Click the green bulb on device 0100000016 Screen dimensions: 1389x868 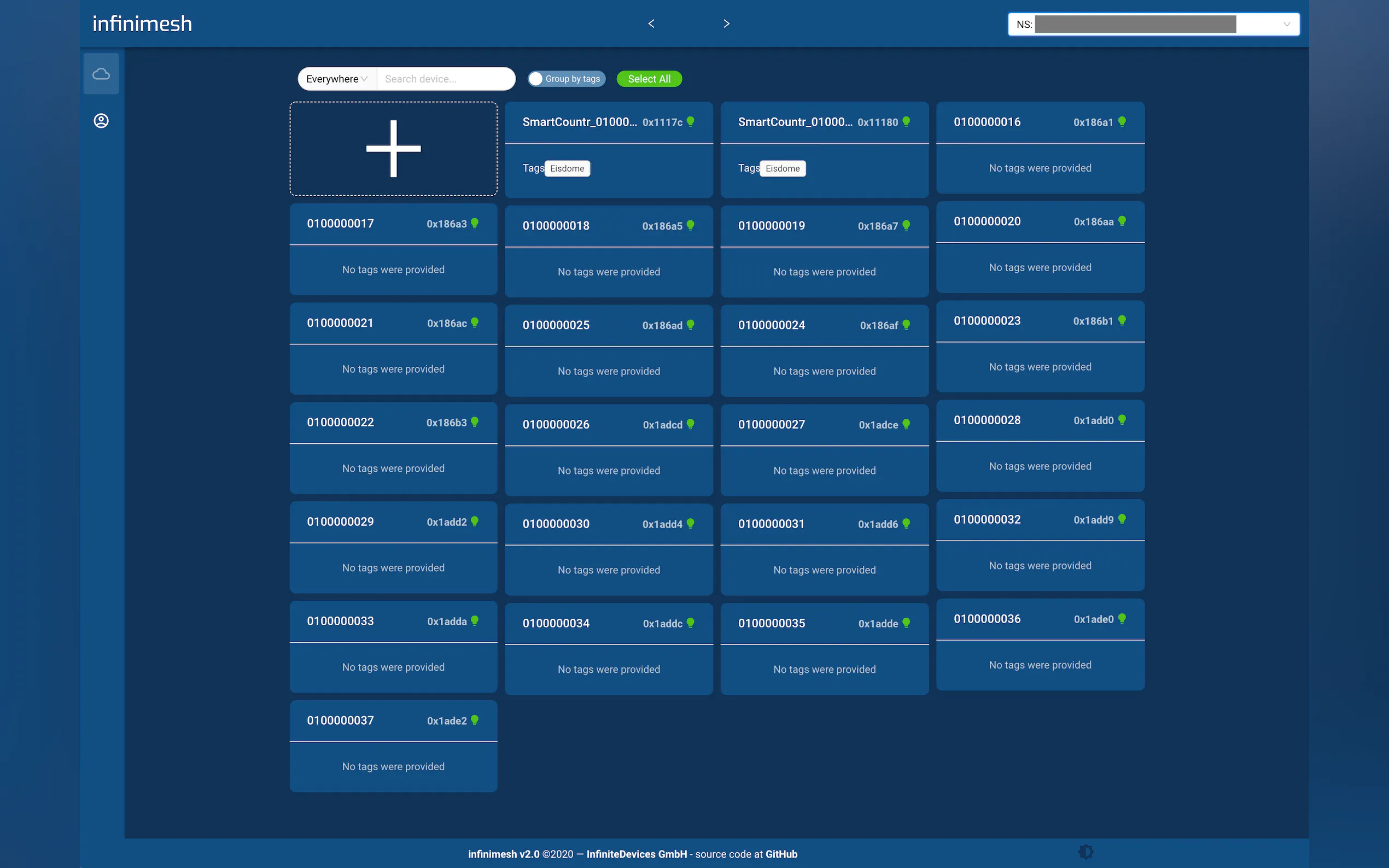coord(1122,122)
